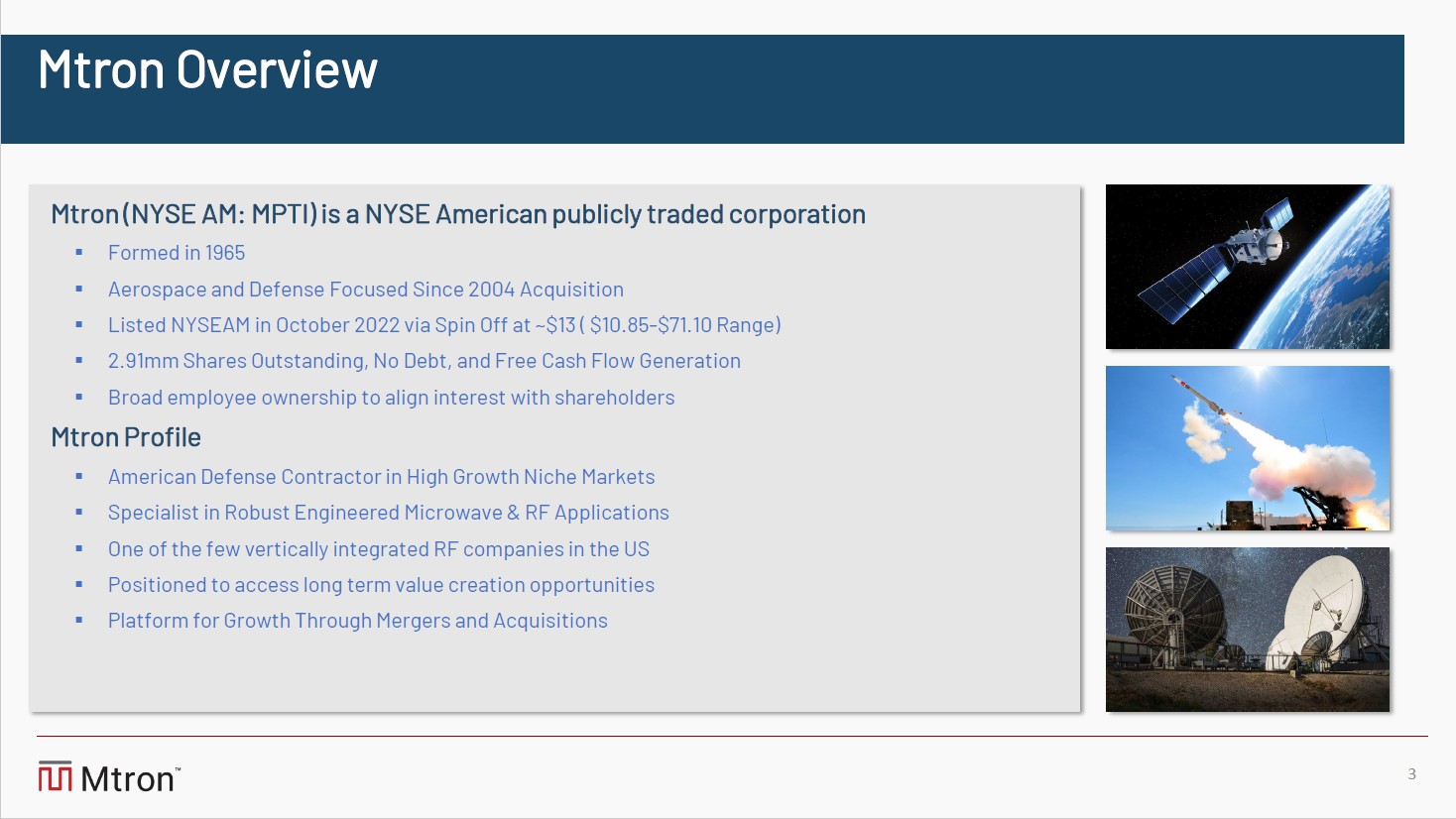This screenshot has height=819, width=1456.
Task: Click the 'Formed in 1965' bullet
Action: pos(177,253)
